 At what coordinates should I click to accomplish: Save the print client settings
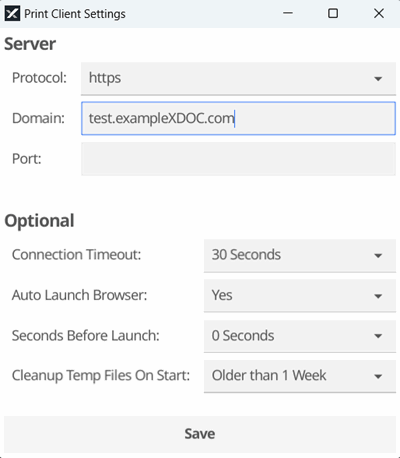200,434
